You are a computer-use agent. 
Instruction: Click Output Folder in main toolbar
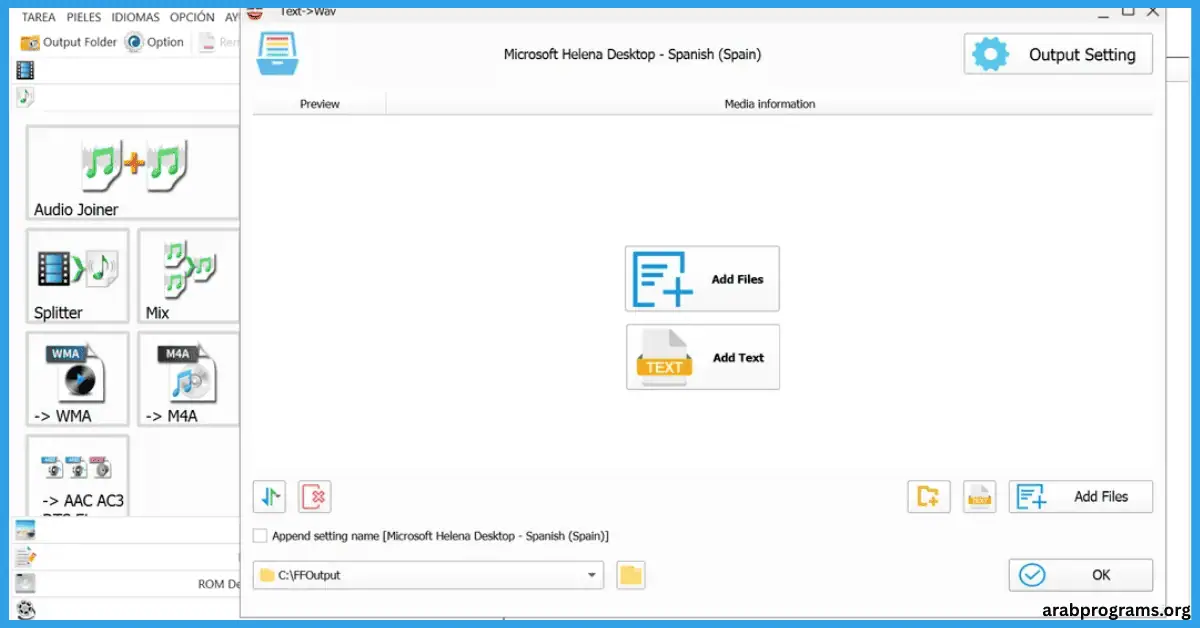coord(69,42)
